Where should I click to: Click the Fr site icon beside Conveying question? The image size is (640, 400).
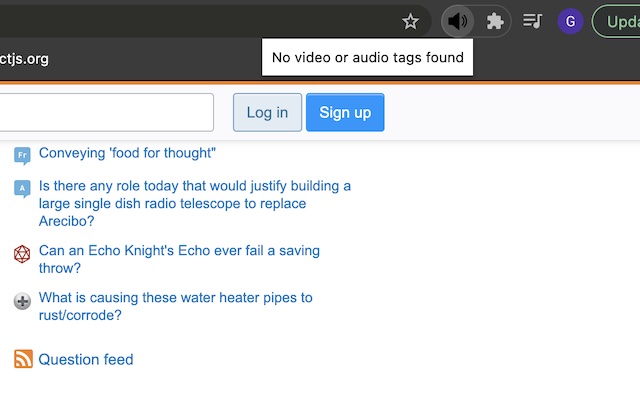22,154
